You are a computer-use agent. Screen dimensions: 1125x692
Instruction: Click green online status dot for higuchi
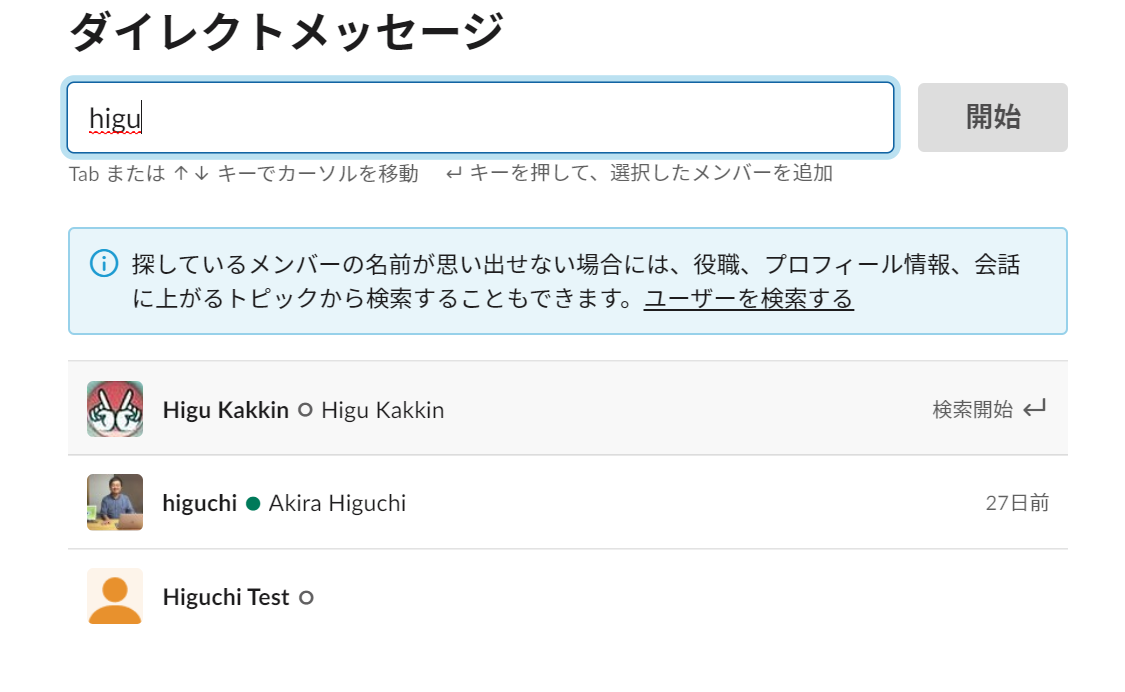point(253,504)
